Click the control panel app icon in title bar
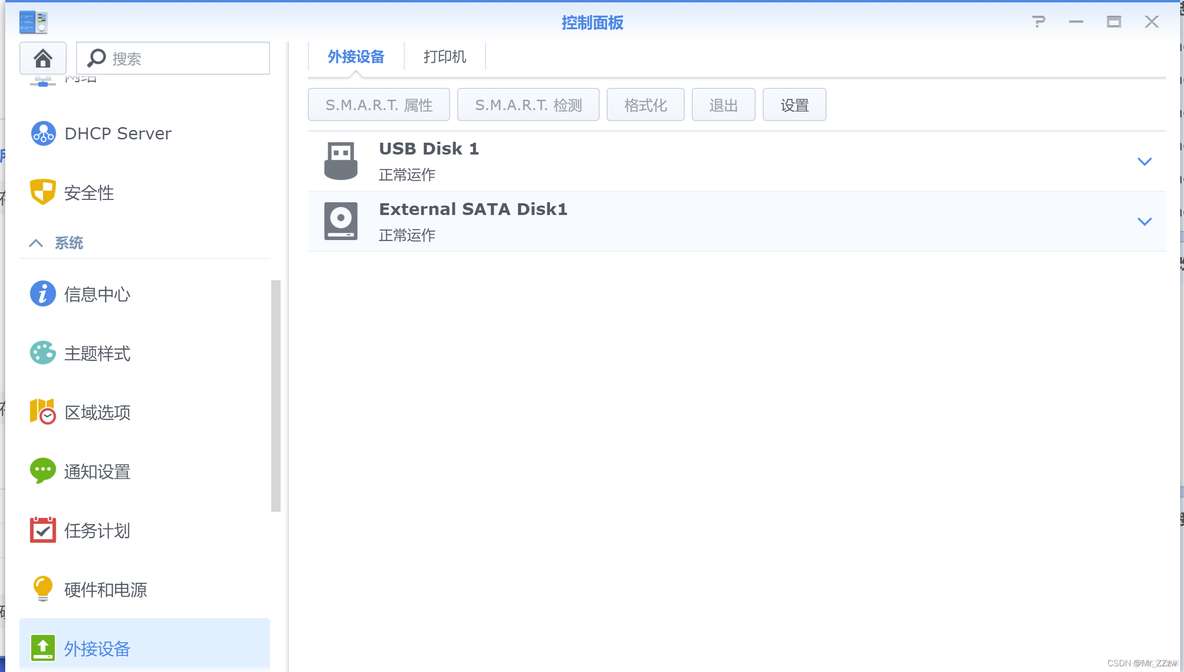 click(x=33, y=22)
